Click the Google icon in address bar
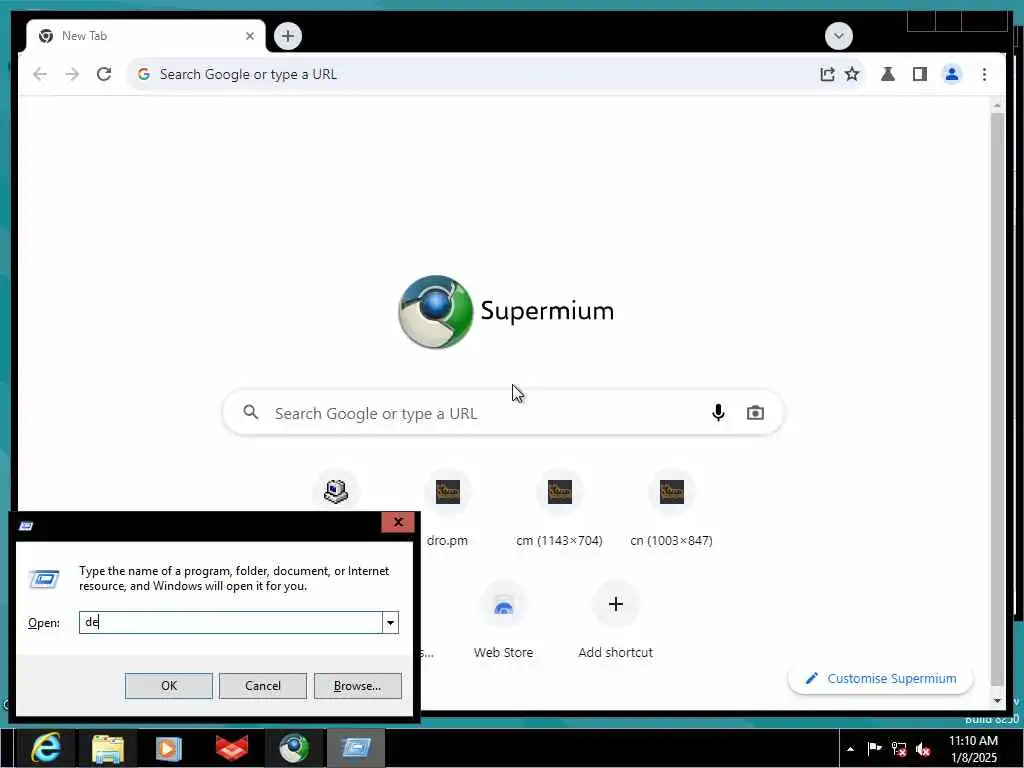Image resolution: width=1024 pixels, height=768 pixels. coord(144,74)
